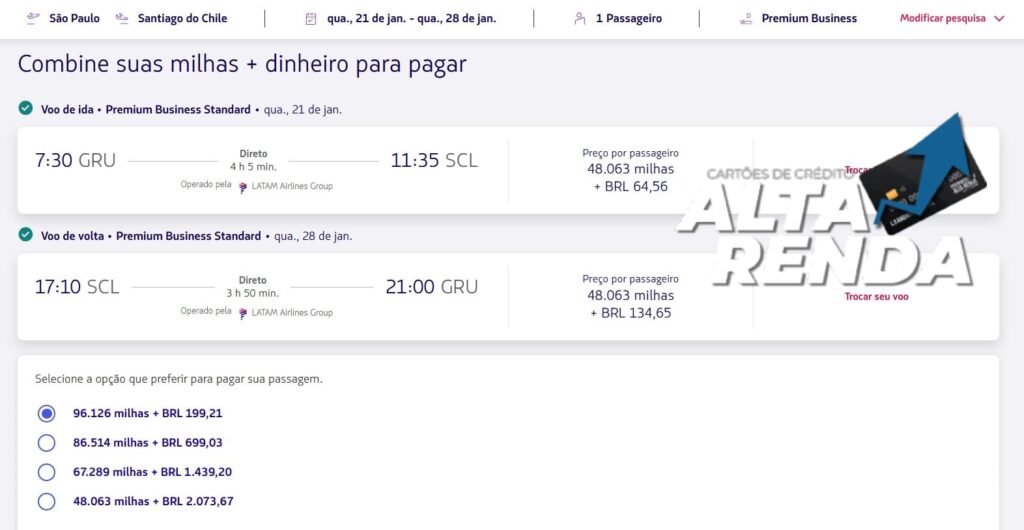
Task: Click the seat icon beside Premium Business
Action: [746, 18]
